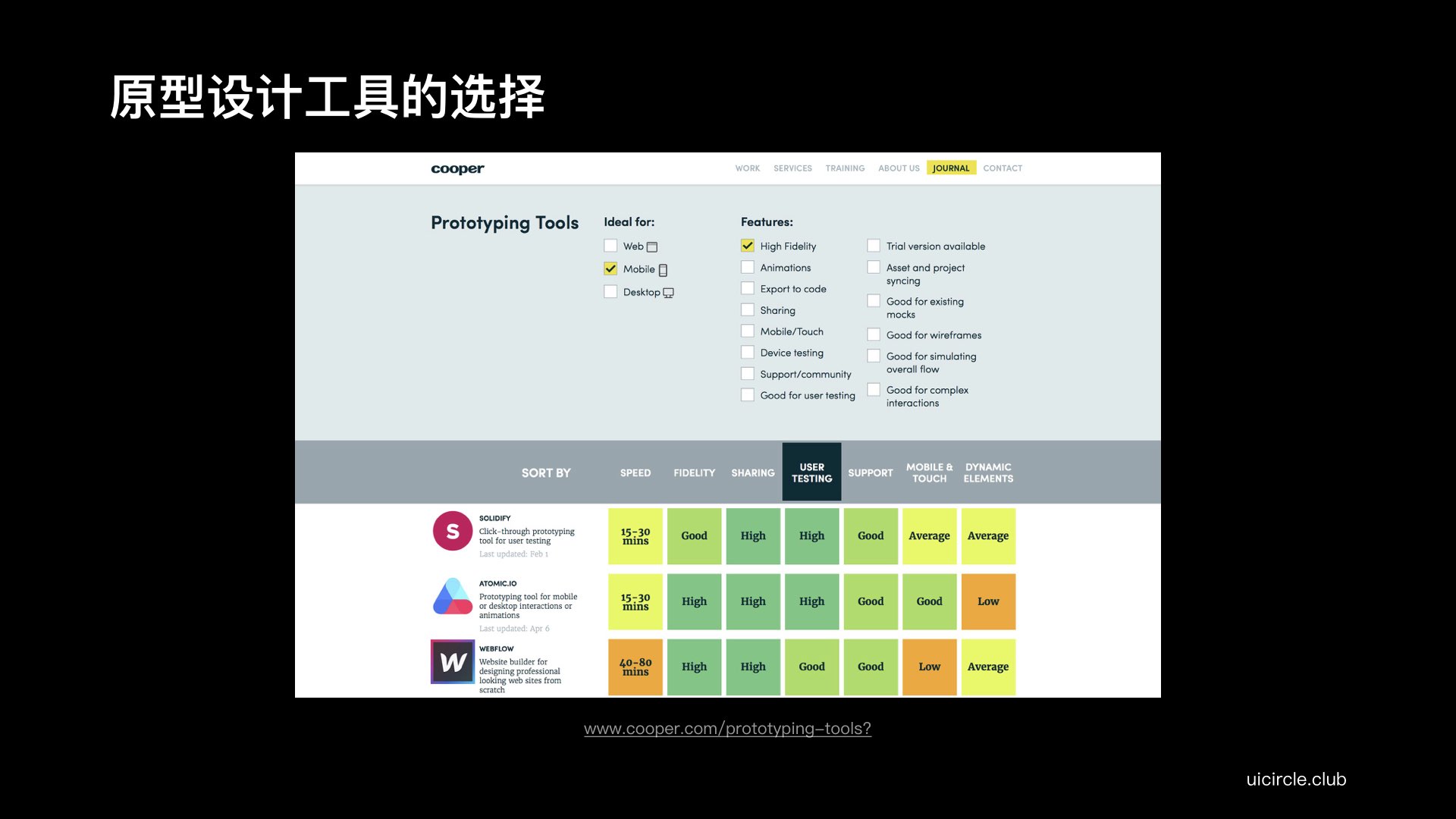Viewport: 1456px width, 819px height.
Task: Click the Contact navigation link
Action: click(1003, 168)
